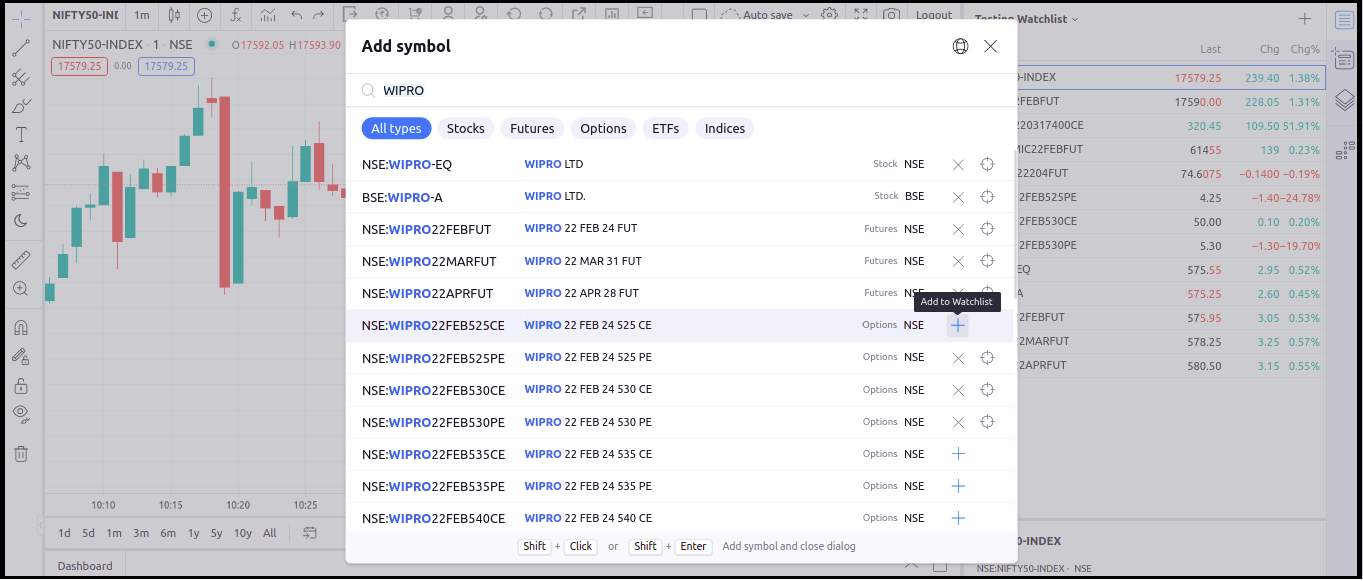The width and height of the screenshot is (1363, 581).
Task: Set chart range to 10y
Action: pyautogui.click(x=243, y=533)
